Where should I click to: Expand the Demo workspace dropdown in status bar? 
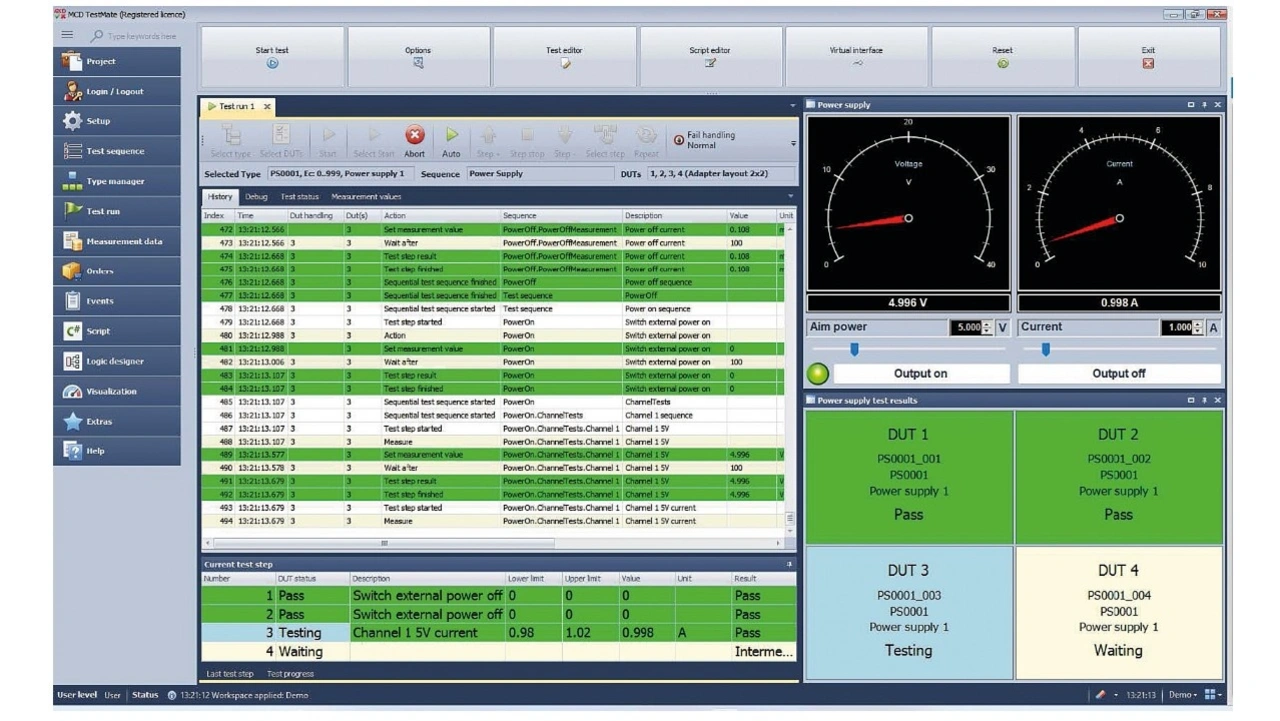point(1183,695)
